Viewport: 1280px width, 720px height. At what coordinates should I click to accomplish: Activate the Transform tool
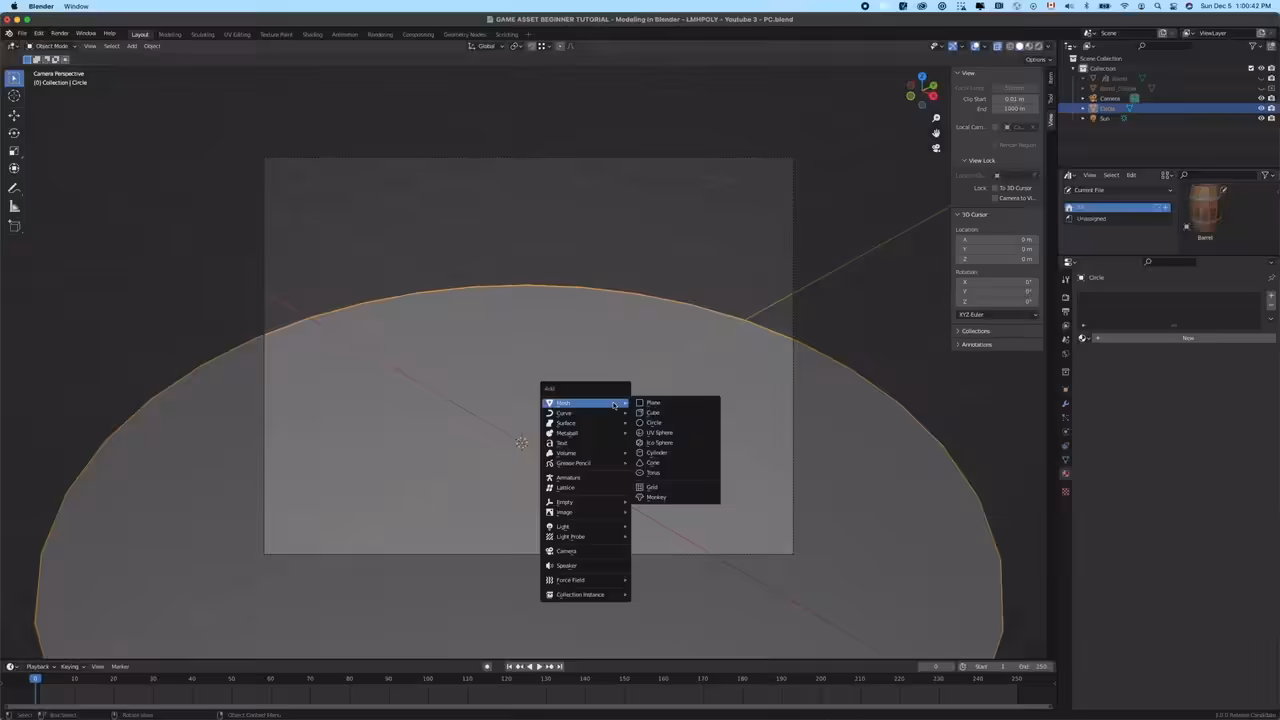(x=14, y=169)
